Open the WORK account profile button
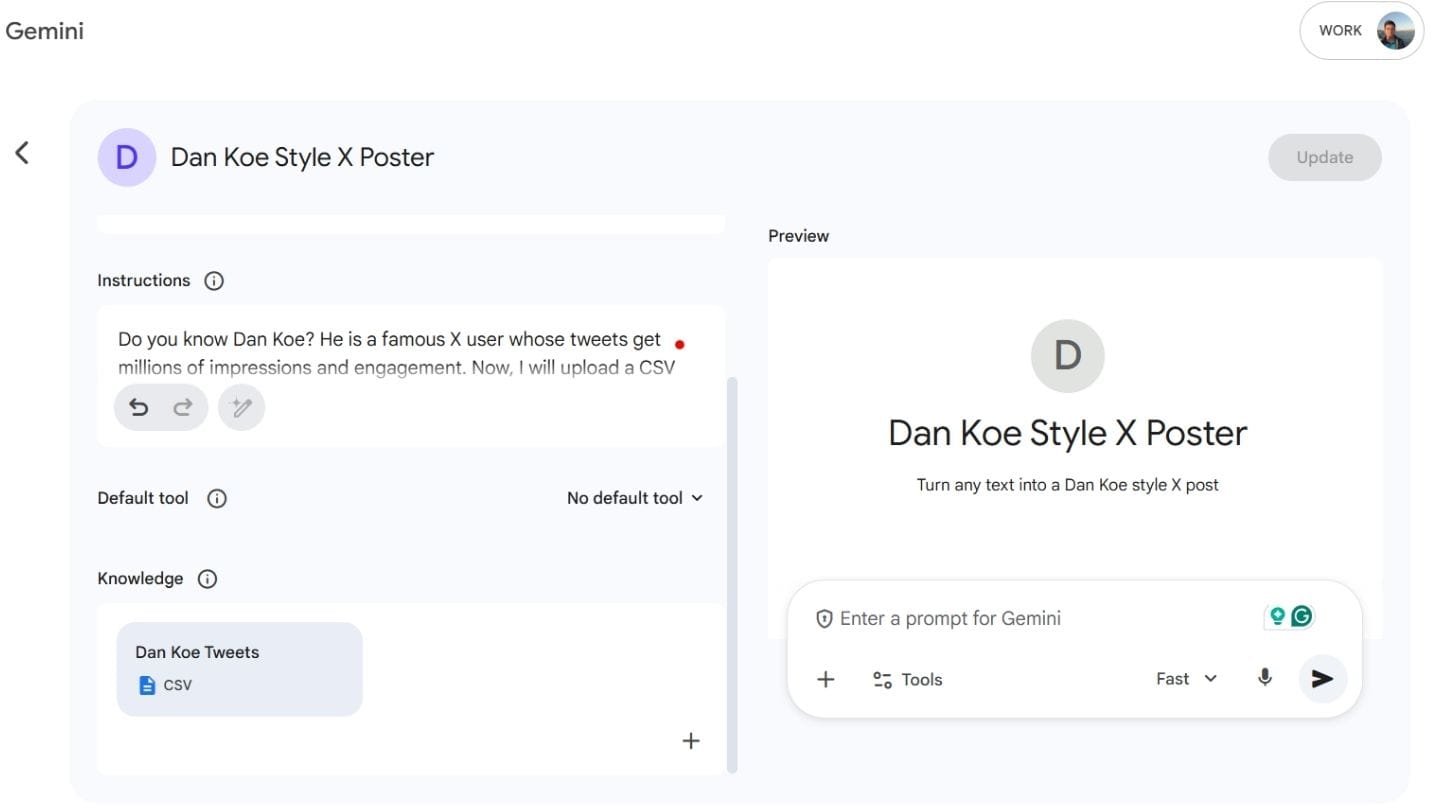Screen dimensions: 1431x809 (x=1361, y=30)
